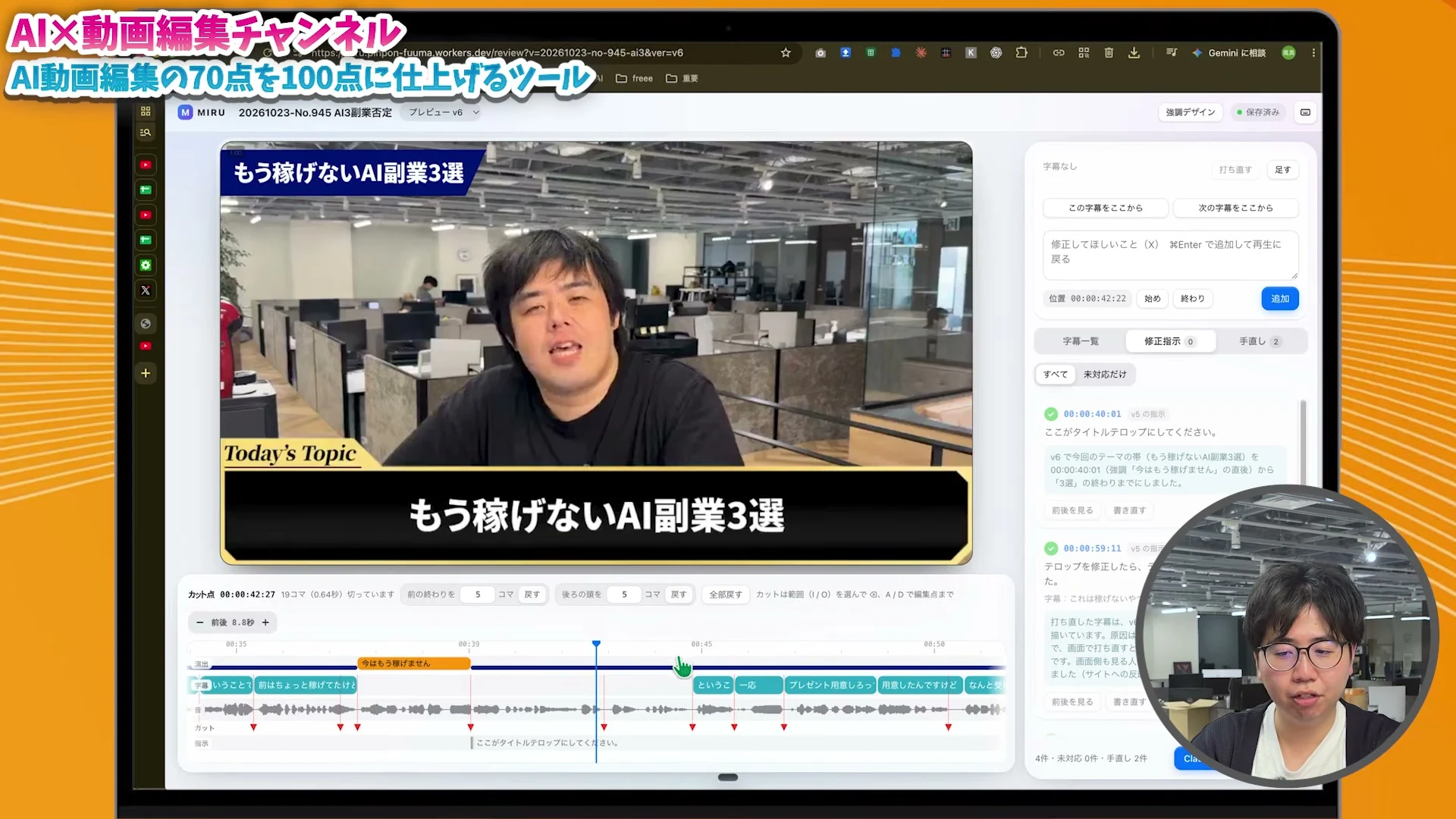Click the globe icon in the sidebar
This screenshot has height=819, width=1456.
146,324
